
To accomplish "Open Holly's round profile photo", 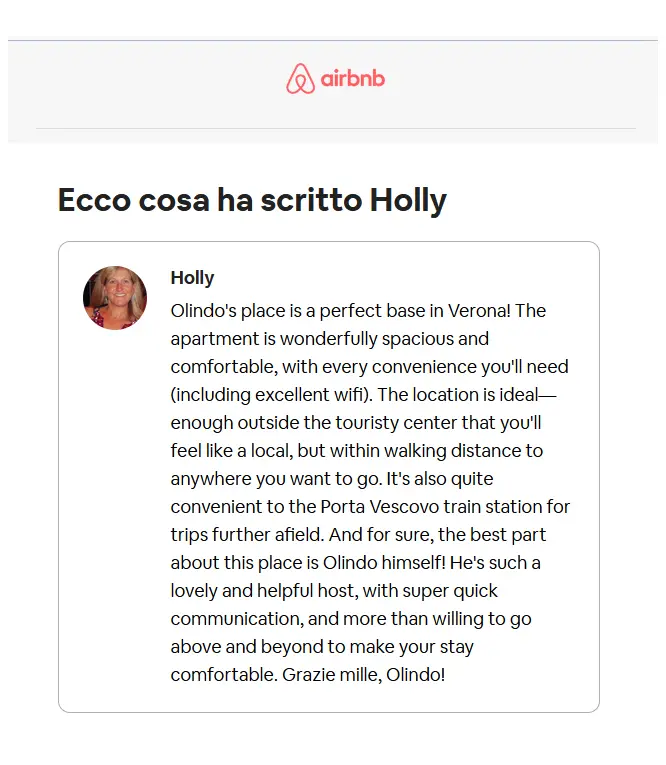I will (x=115, y=298).
